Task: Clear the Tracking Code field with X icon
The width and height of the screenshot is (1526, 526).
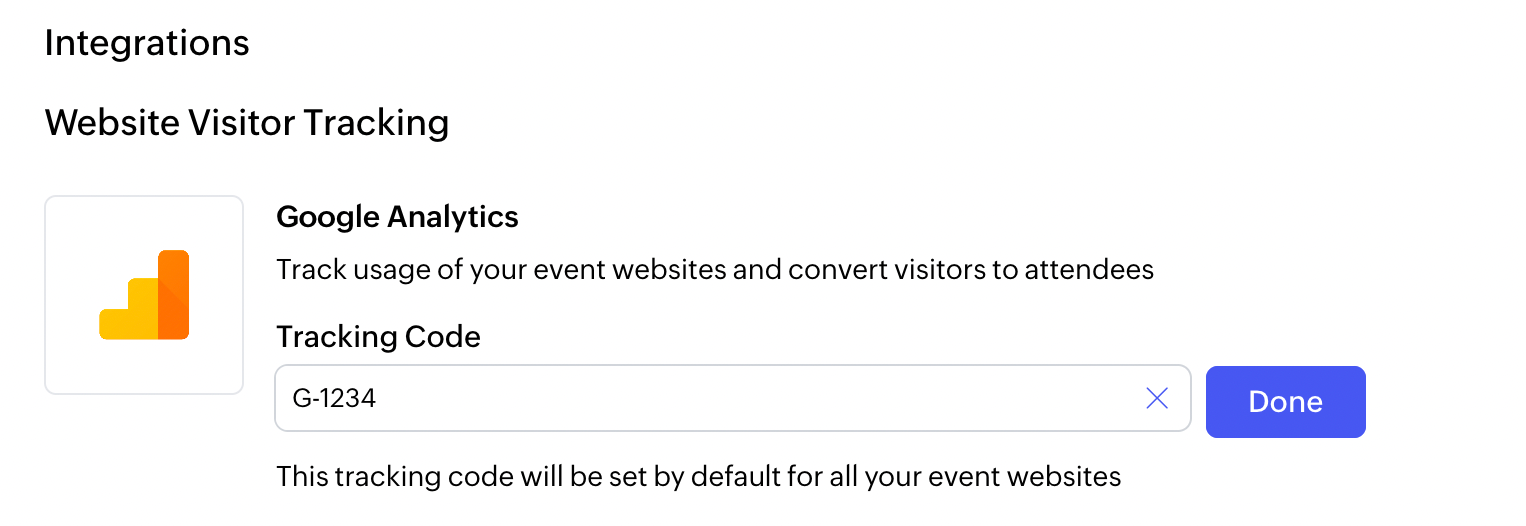Action: pyautogui.click(x=1157, y=399)
